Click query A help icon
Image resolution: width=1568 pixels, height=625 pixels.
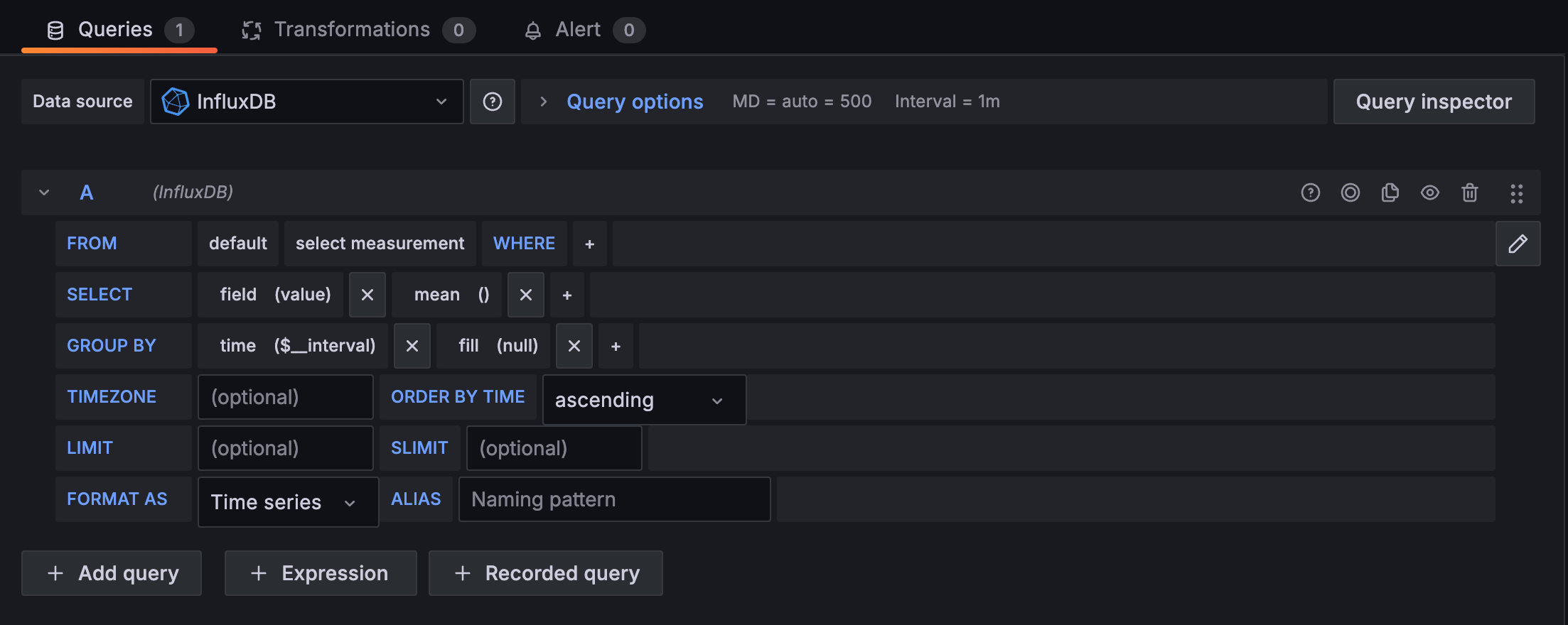tap(1310, 192)
